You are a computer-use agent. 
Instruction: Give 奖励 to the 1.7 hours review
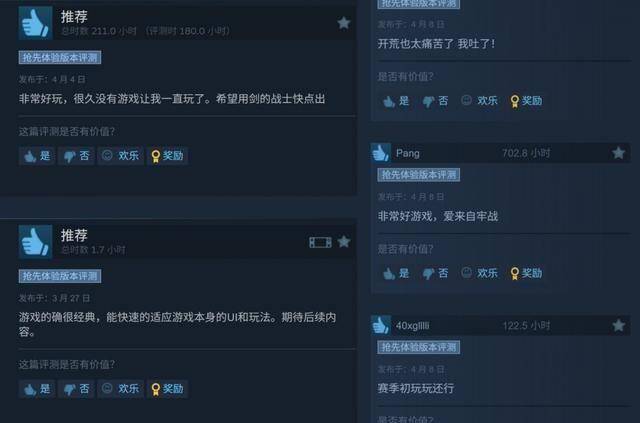click(167, 389)
